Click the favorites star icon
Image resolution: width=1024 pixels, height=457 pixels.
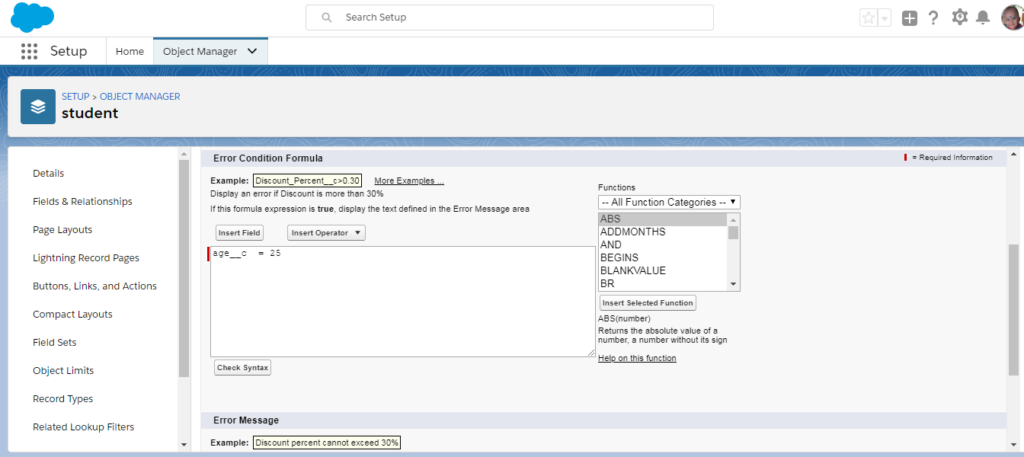pyautogui.click(x=868, y=18)
